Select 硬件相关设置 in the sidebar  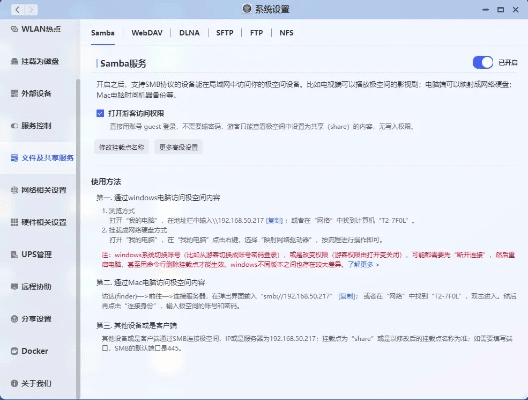pyautogui.click(x=44, y=222)
